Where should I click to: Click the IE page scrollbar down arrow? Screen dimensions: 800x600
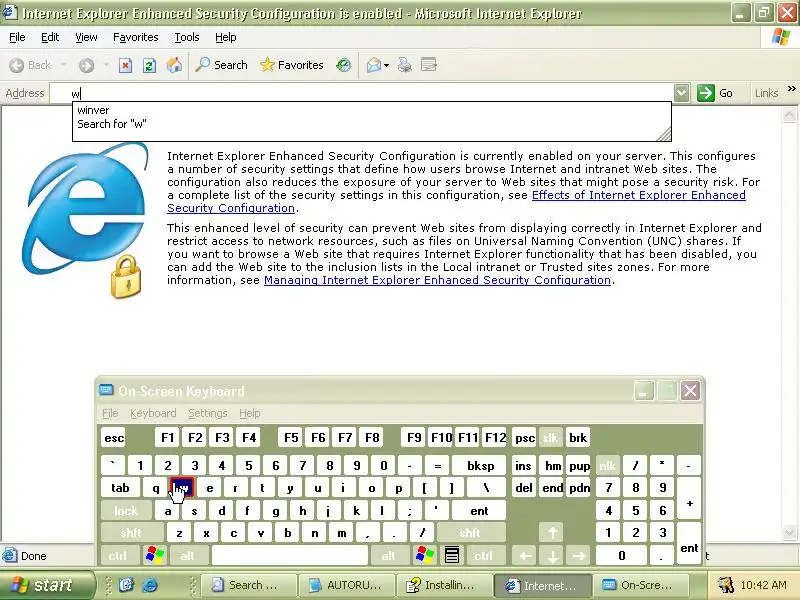(789, 533)
